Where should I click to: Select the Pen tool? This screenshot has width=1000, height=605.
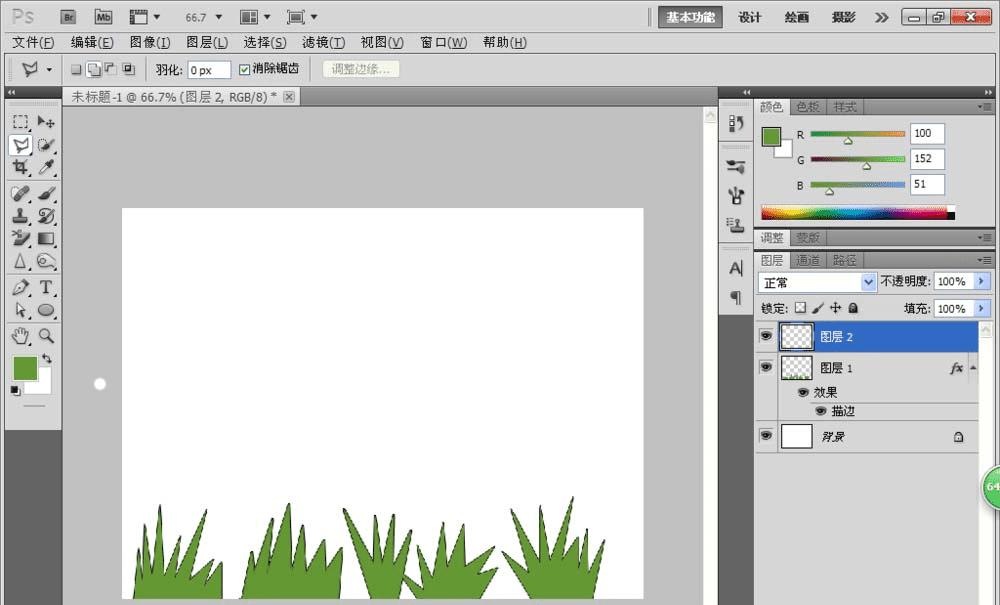pyautogui.click(x=20, y=287)
